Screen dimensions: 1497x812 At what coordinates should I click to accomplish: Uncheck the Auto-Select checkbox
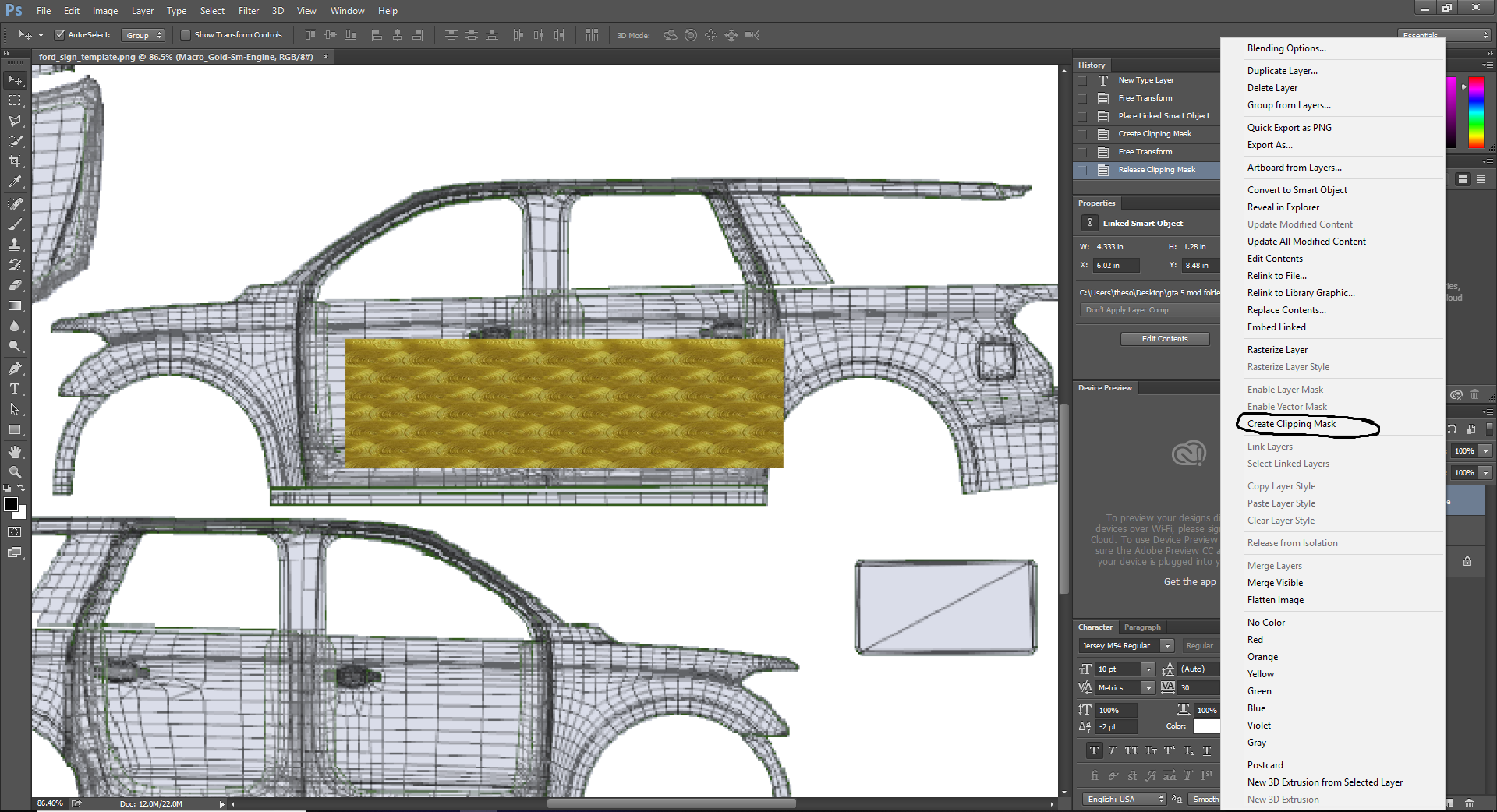[59, 35]
